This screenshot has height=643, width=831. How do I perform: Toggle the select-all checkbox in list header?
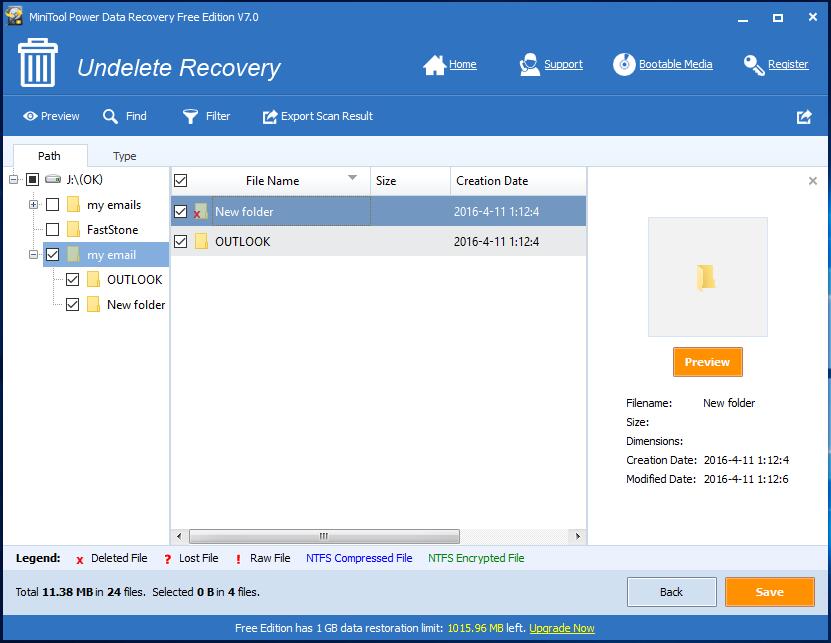pyautogui.click(x=181, y=181)
